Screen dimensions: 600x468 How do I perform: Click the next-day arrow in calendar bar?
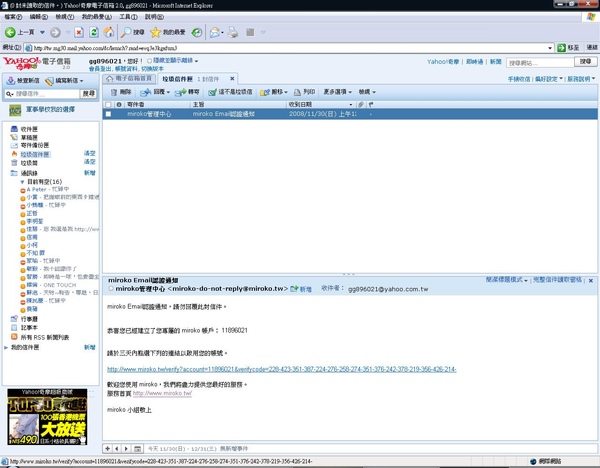pyautogui.click(x=126, y=448)
